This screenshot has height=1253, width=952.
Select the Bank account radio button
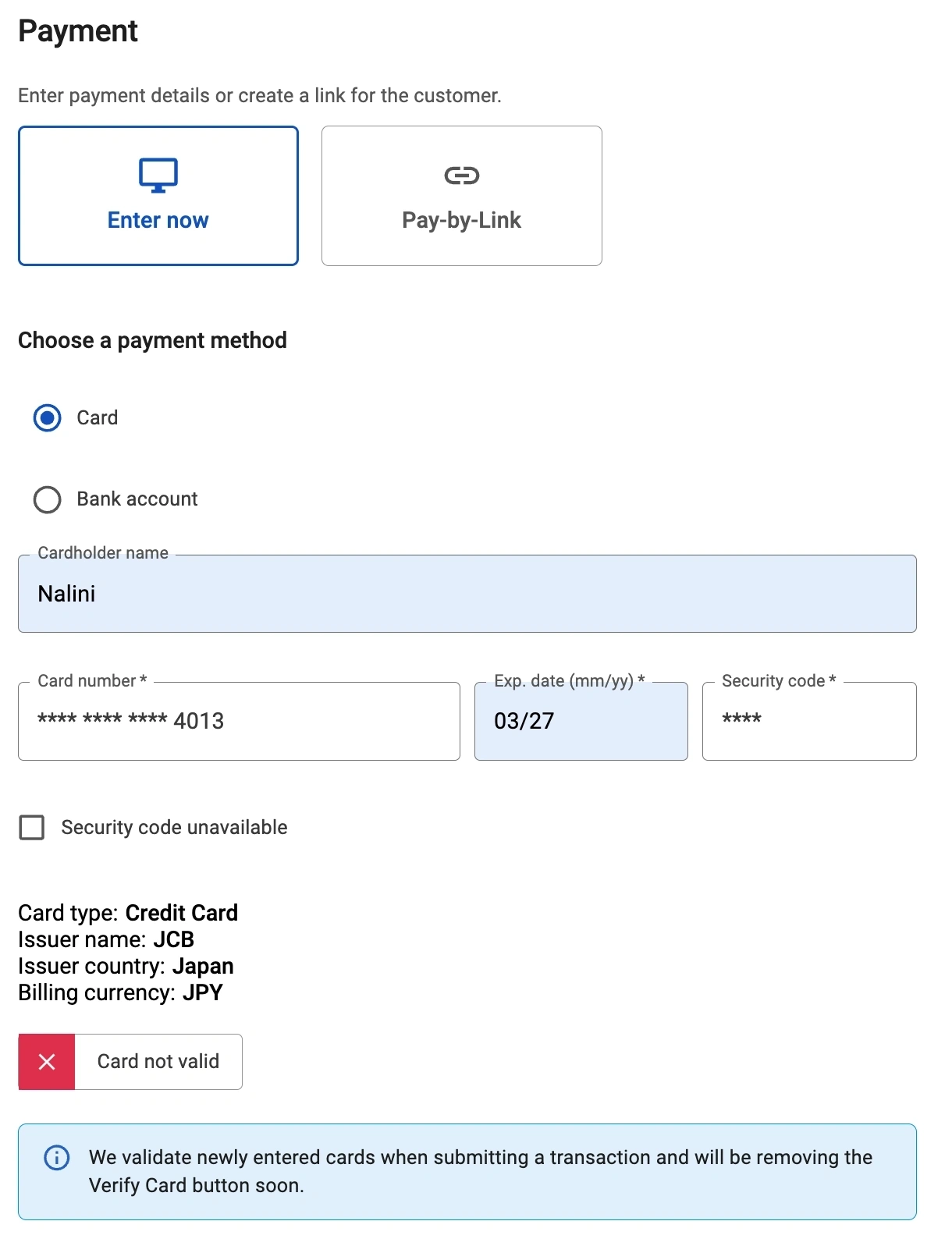click(x=48, y=499)
